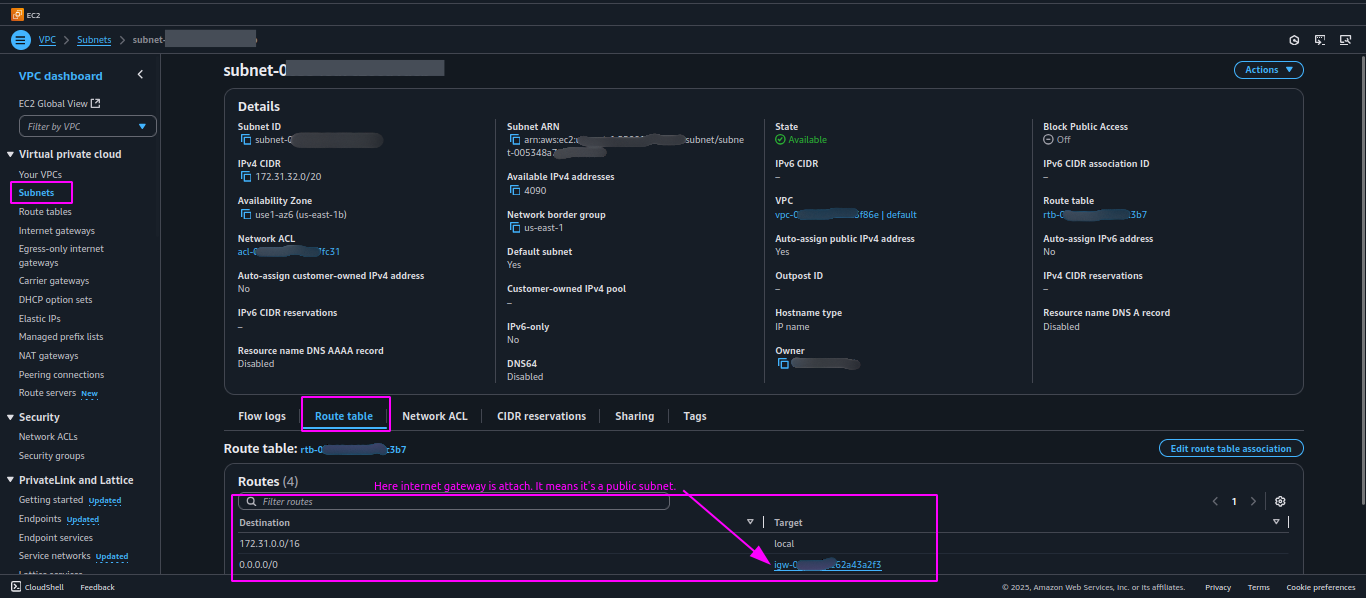This screenshot has height=598, width=1366.
Task: Copy the Subnet ID value
Action: coord(246,140)
